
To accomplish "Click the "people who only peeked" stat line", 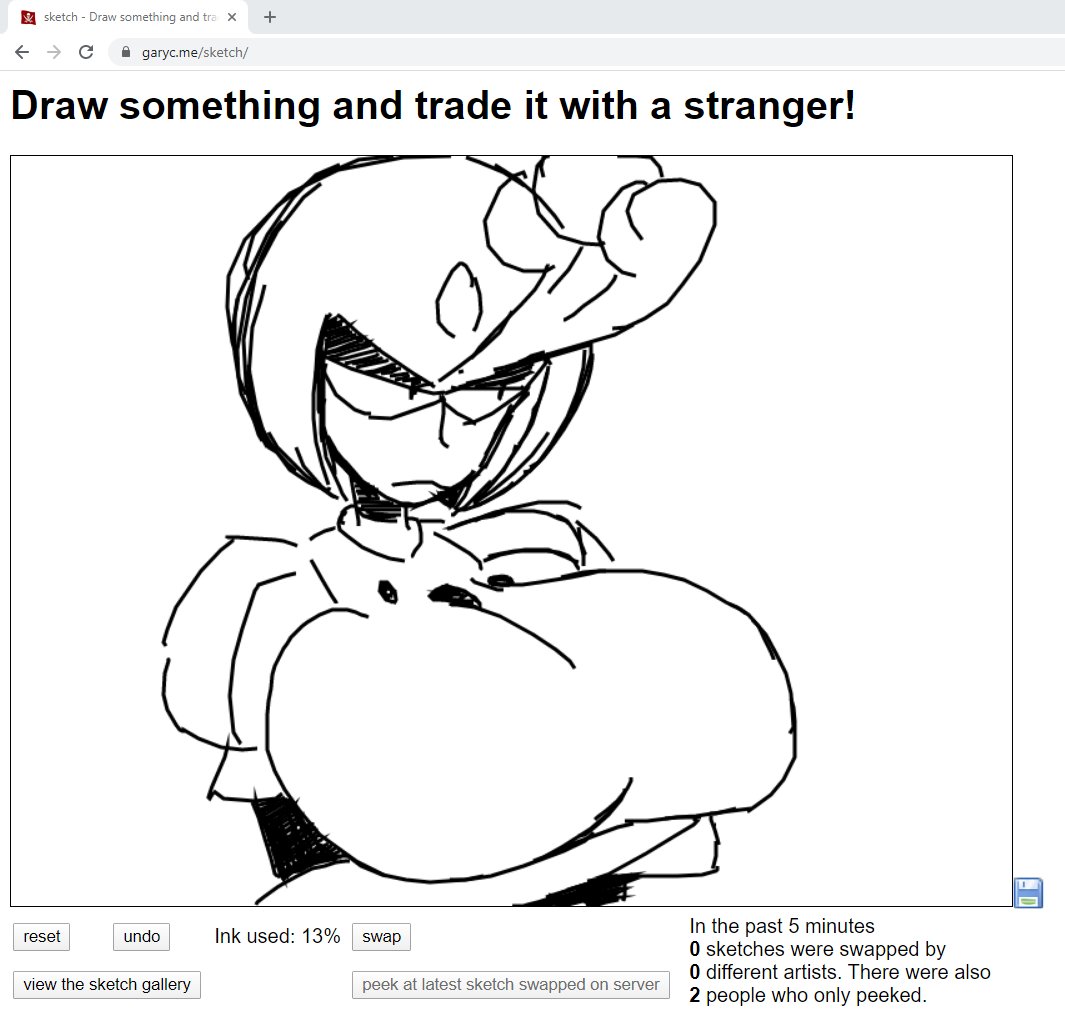I will (x=808, y=995).
